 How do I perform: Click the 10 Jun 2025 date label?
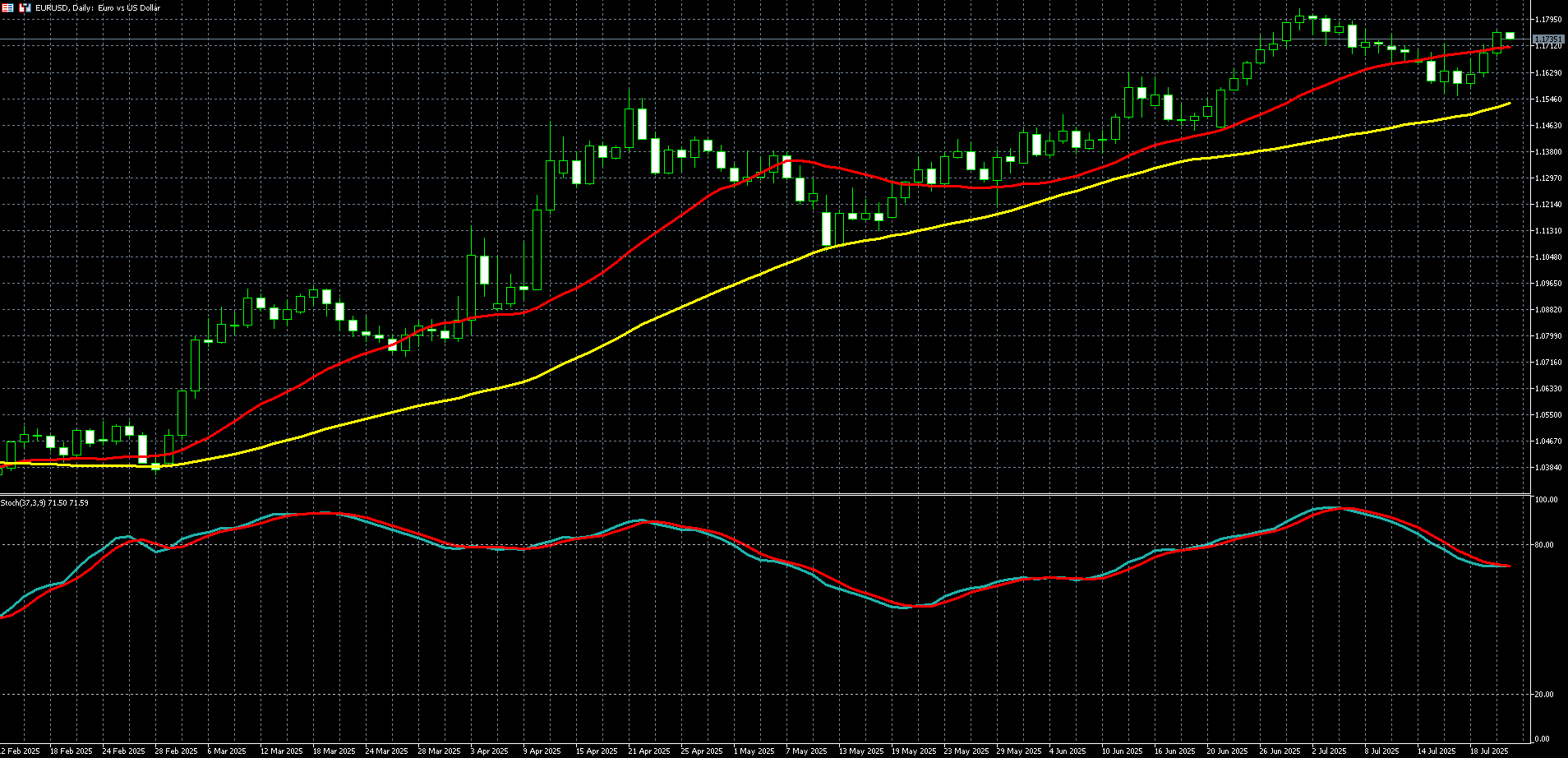click(x=1122, y=751)
